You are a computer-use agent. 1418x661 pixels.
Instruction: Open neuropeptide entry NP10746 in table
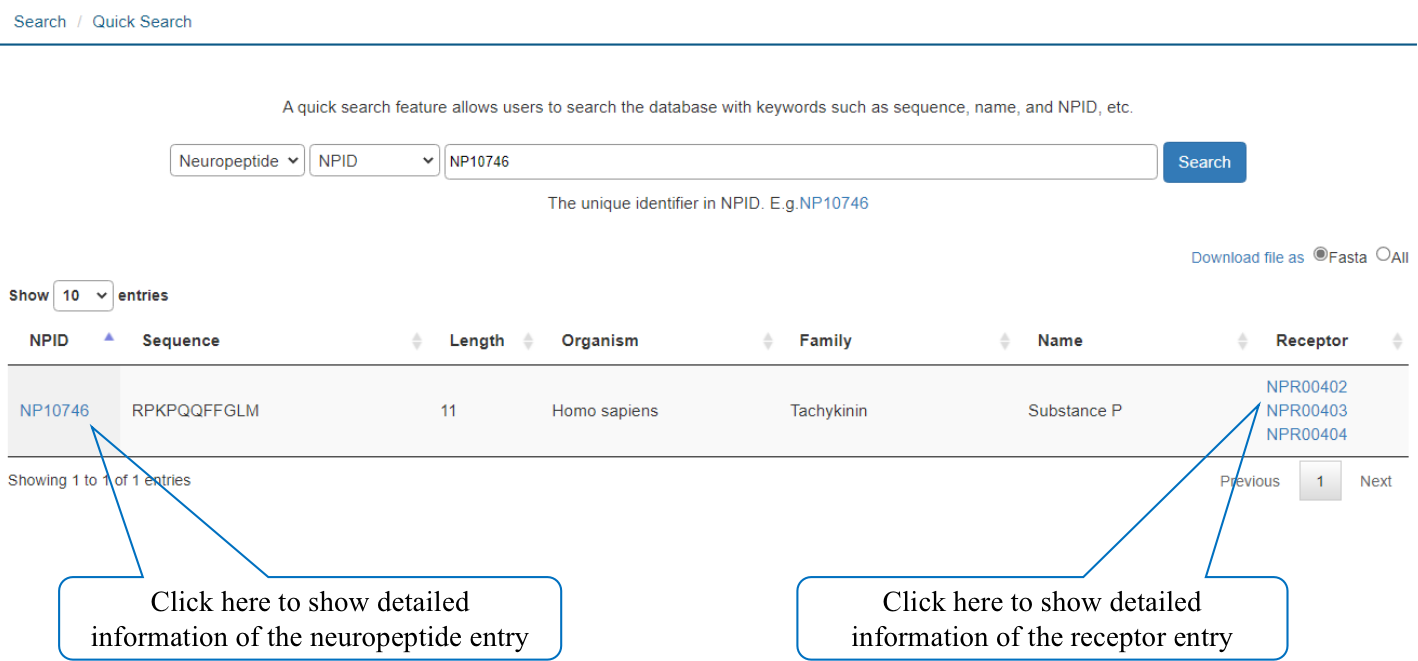coord(54,411)
